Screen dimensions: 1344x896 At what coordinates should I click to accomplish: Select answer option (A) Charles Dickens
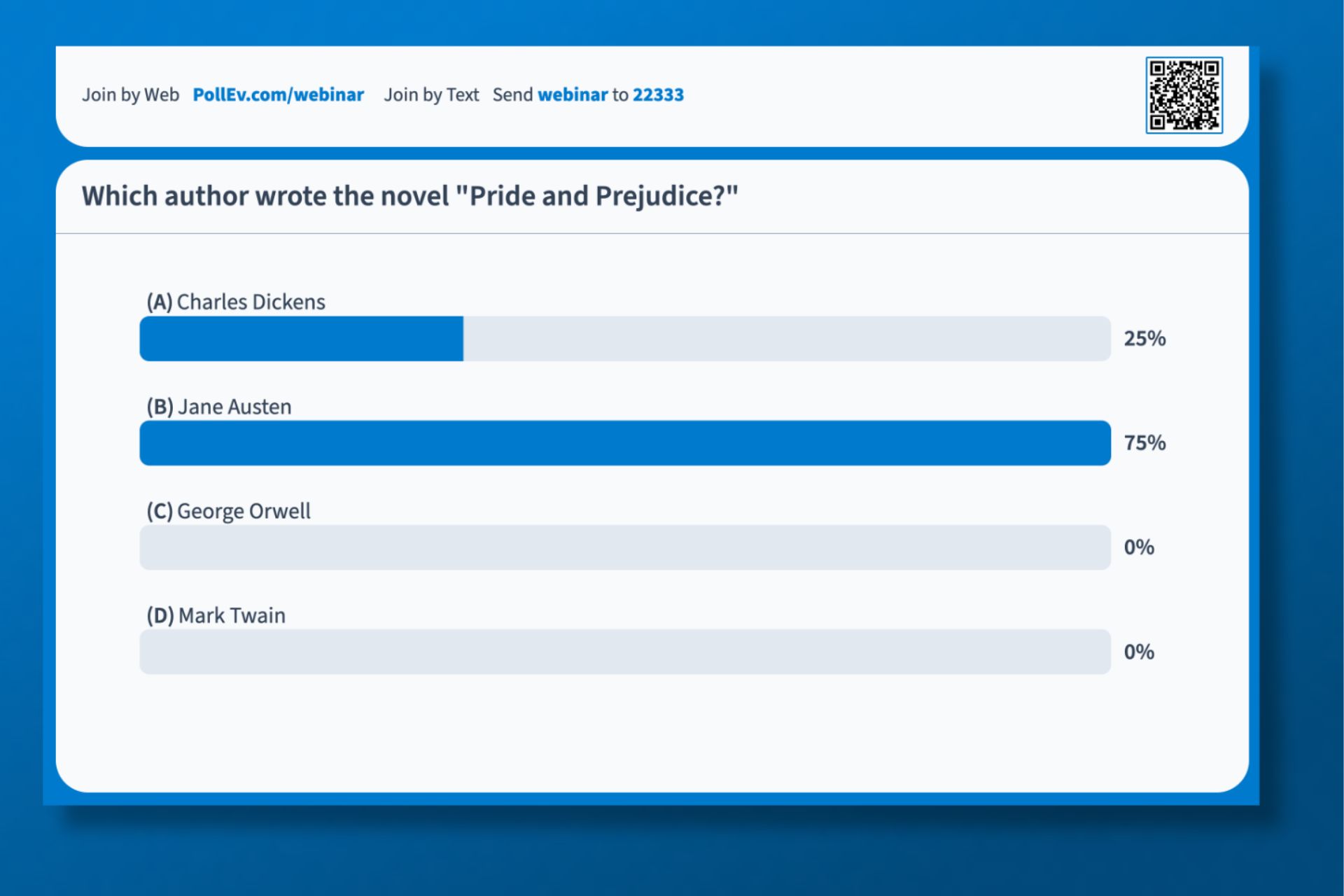(x=234, y=302)
